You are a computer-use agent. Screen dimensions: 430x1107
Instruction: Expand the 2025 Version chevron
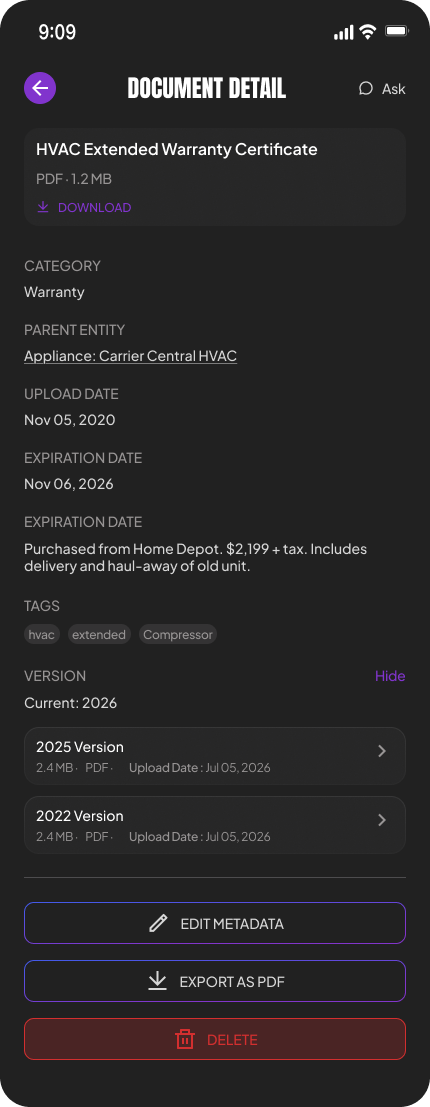[x=382, y=751]
